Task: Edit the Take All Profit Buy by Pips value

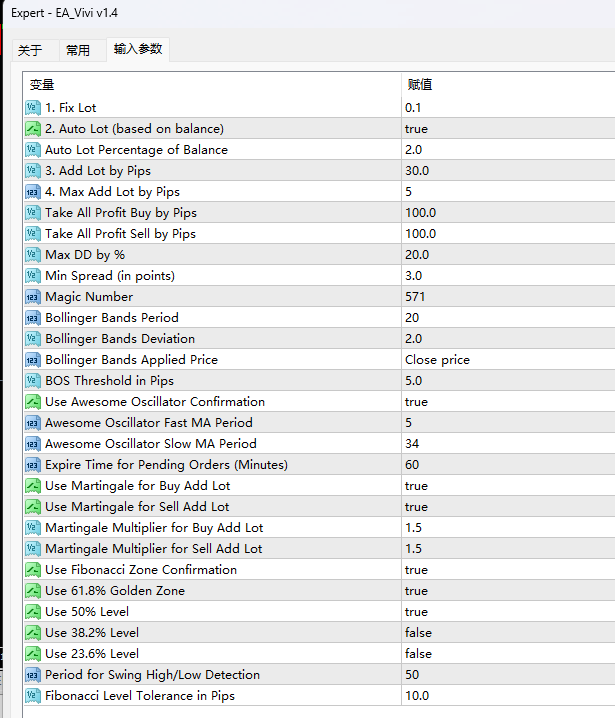Action: click(x=420, y=213)
